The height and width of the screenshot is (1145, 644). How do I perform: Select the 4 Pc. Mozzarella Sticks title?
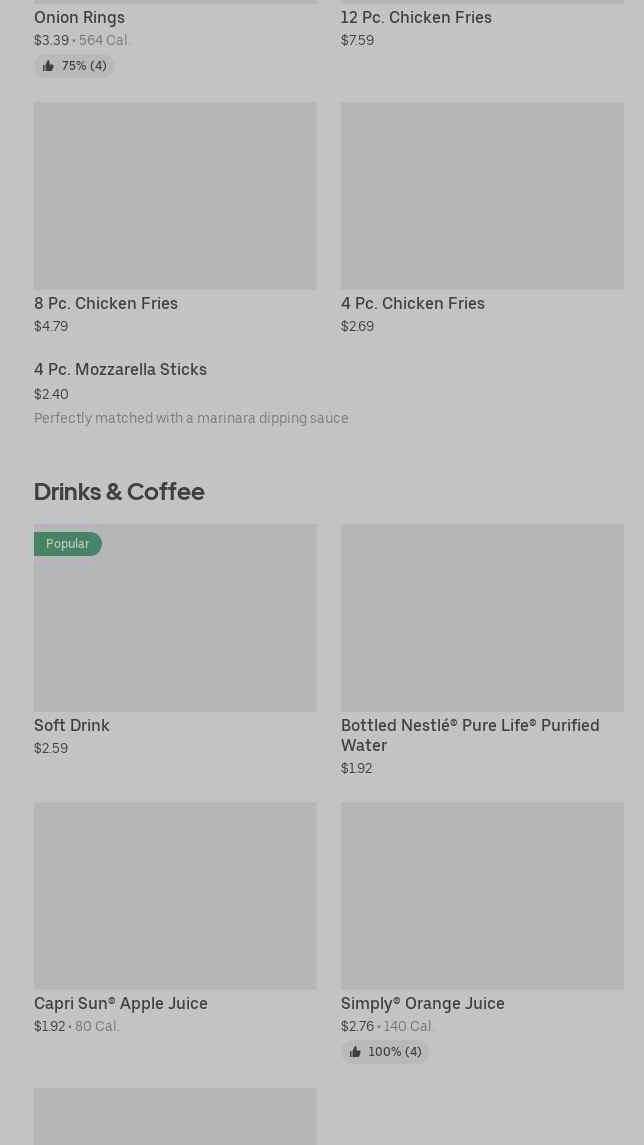point(120,369)
